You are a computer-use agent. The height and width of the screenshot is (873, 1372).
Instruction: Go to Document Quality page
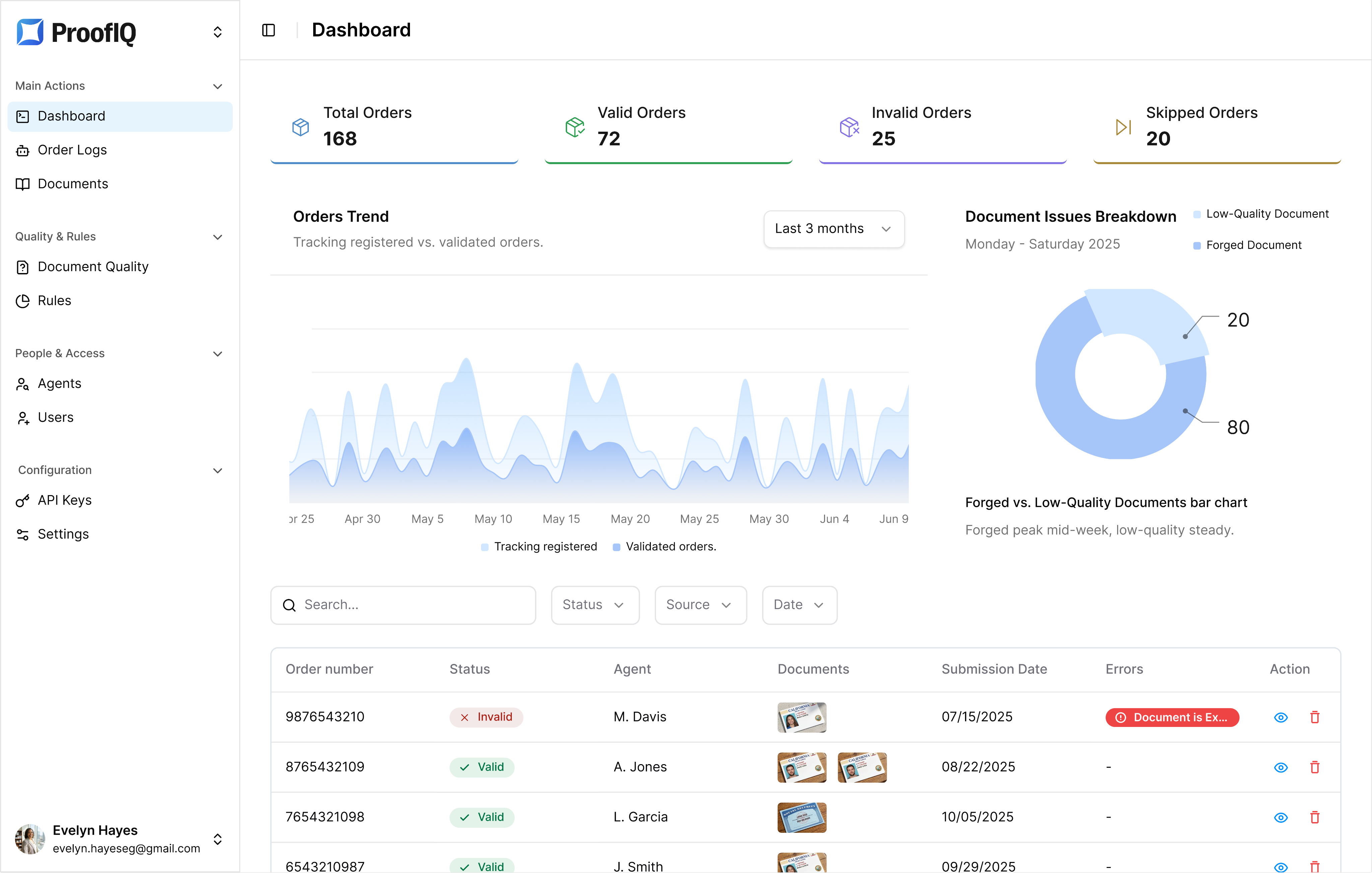click(93, 267)
